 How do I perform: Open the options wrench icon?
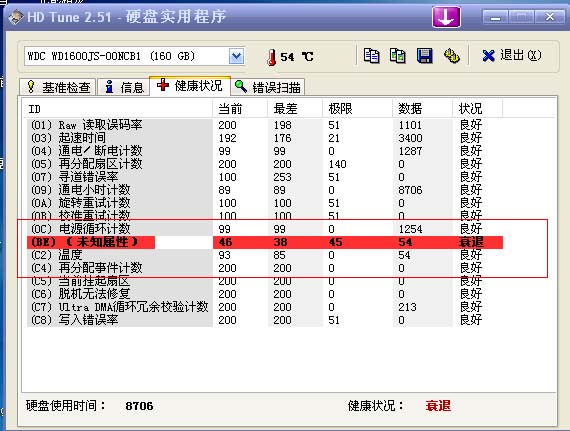click(x=451, y=56)
